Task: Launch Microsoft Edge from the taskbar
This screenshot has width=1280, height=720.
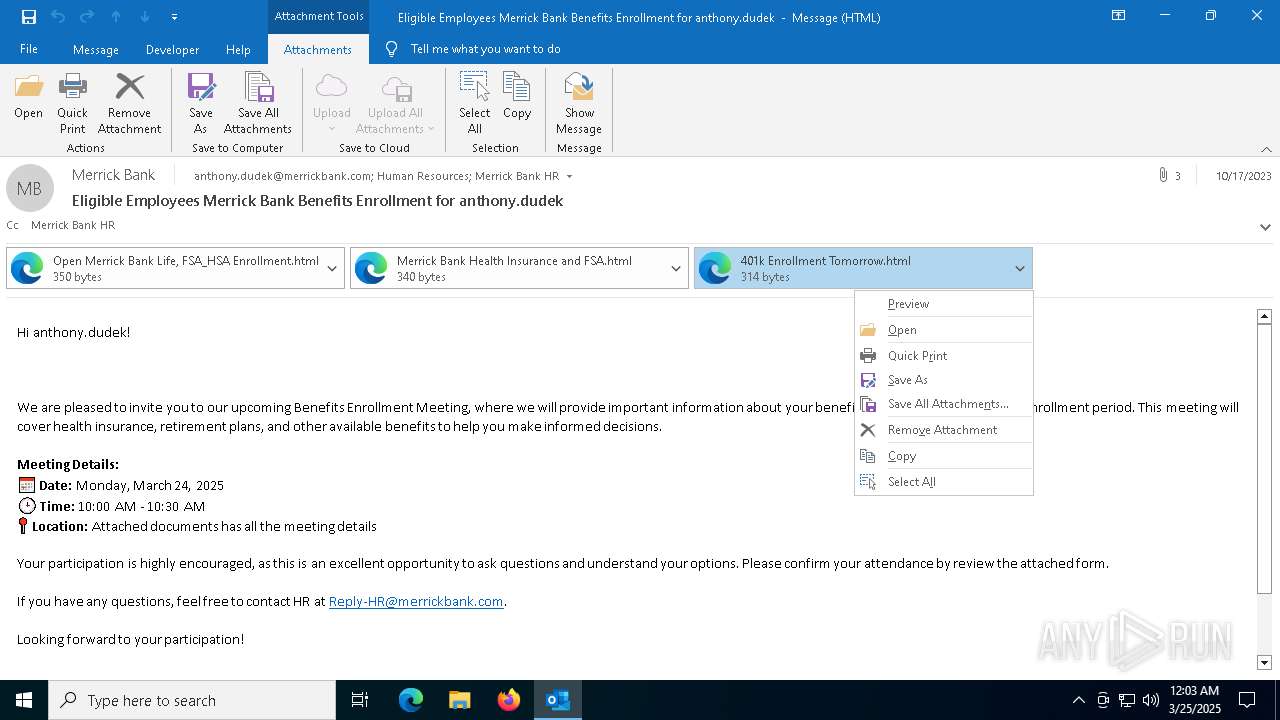Action: 411,700
